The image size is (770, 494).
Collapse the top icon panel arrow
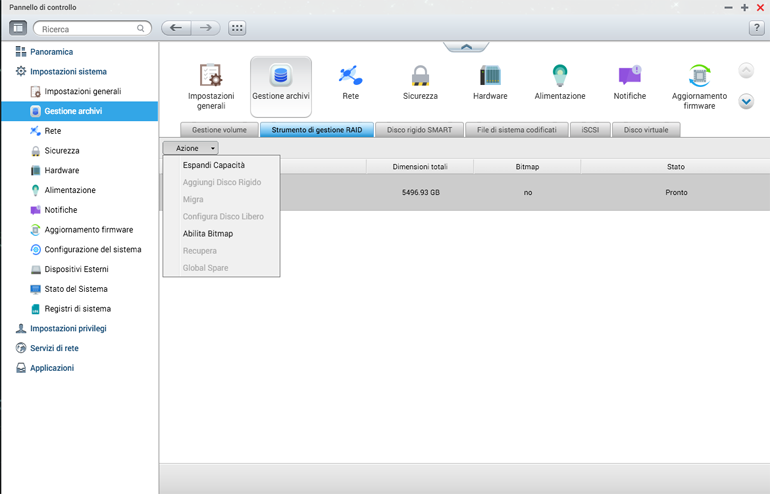coord(466,46)
